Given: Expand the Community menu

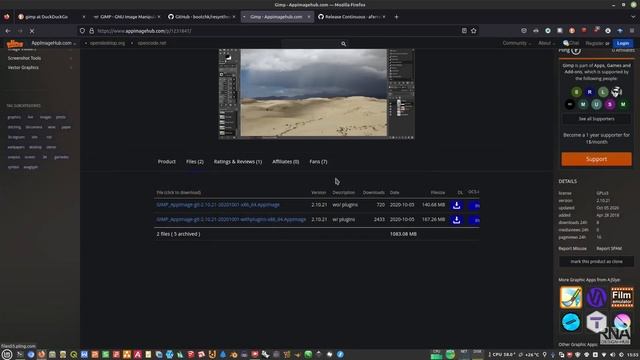Looking at the screenshot, I should [516, 43].
